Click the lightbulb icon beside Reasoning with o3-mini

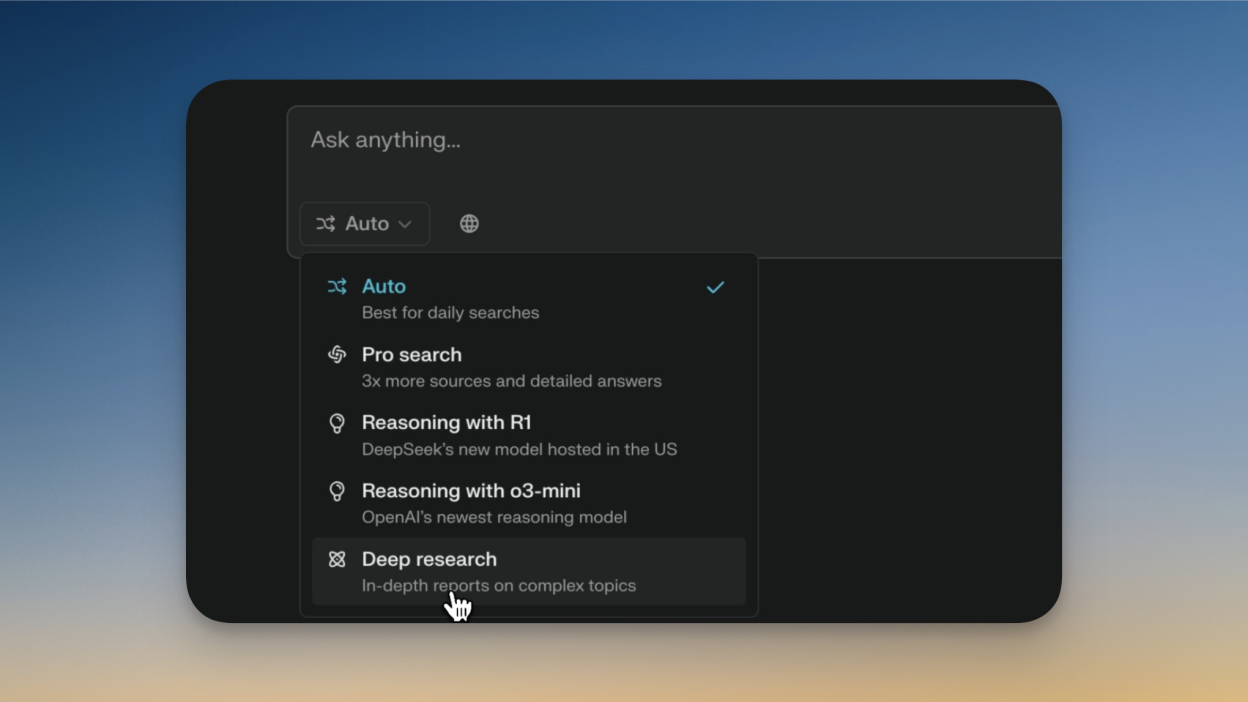[x=337, y=491]
